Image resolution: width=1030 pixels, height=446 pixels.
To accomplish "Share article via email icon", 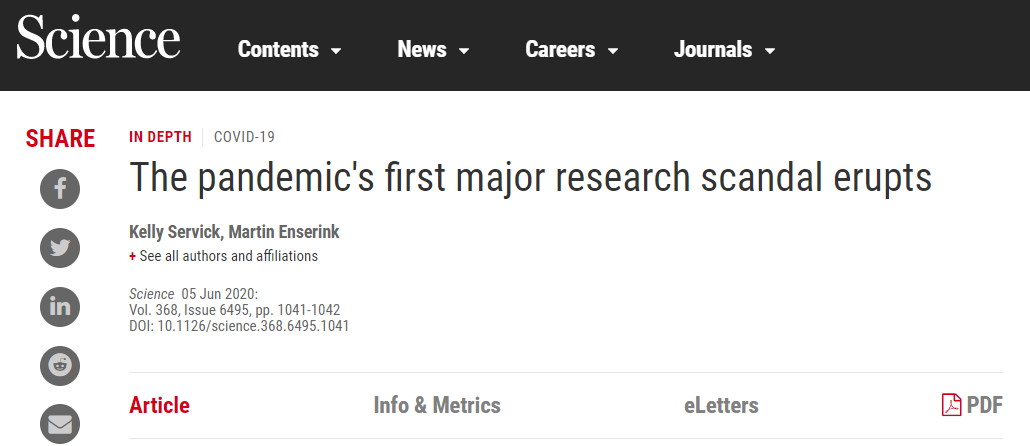I will 60,424.
